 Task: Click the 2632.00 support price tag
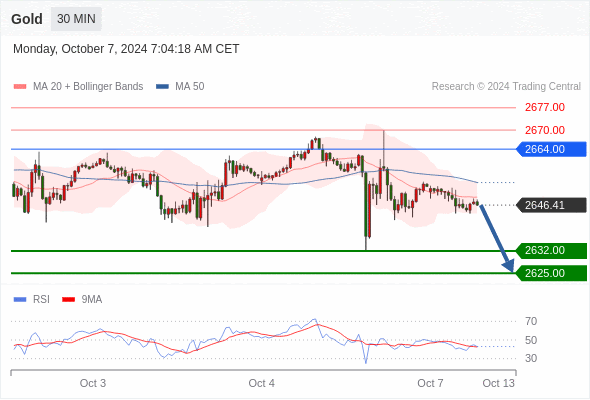(x=551, y=251)
